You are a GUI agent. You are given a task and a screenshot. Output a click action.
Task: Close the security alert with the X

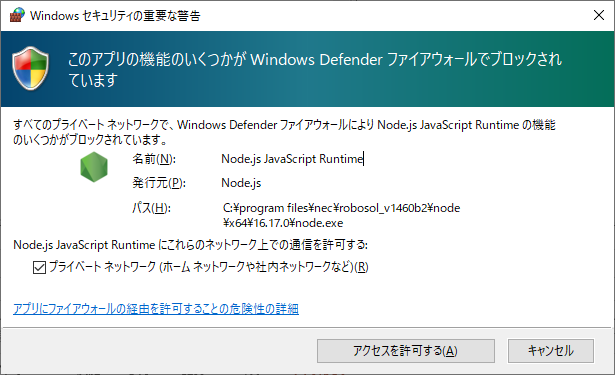pyautogui.click(x=599, y=15)
